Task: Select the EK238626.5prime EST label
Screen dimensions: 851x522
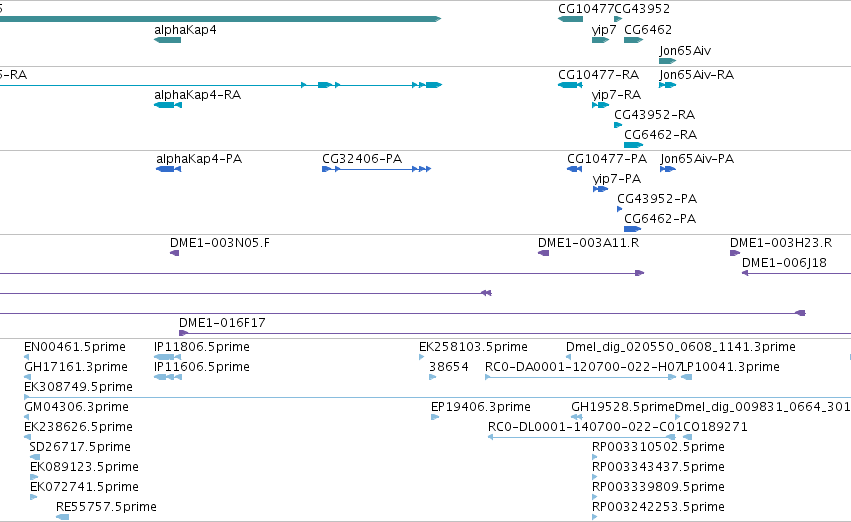Action: (78, 428)
